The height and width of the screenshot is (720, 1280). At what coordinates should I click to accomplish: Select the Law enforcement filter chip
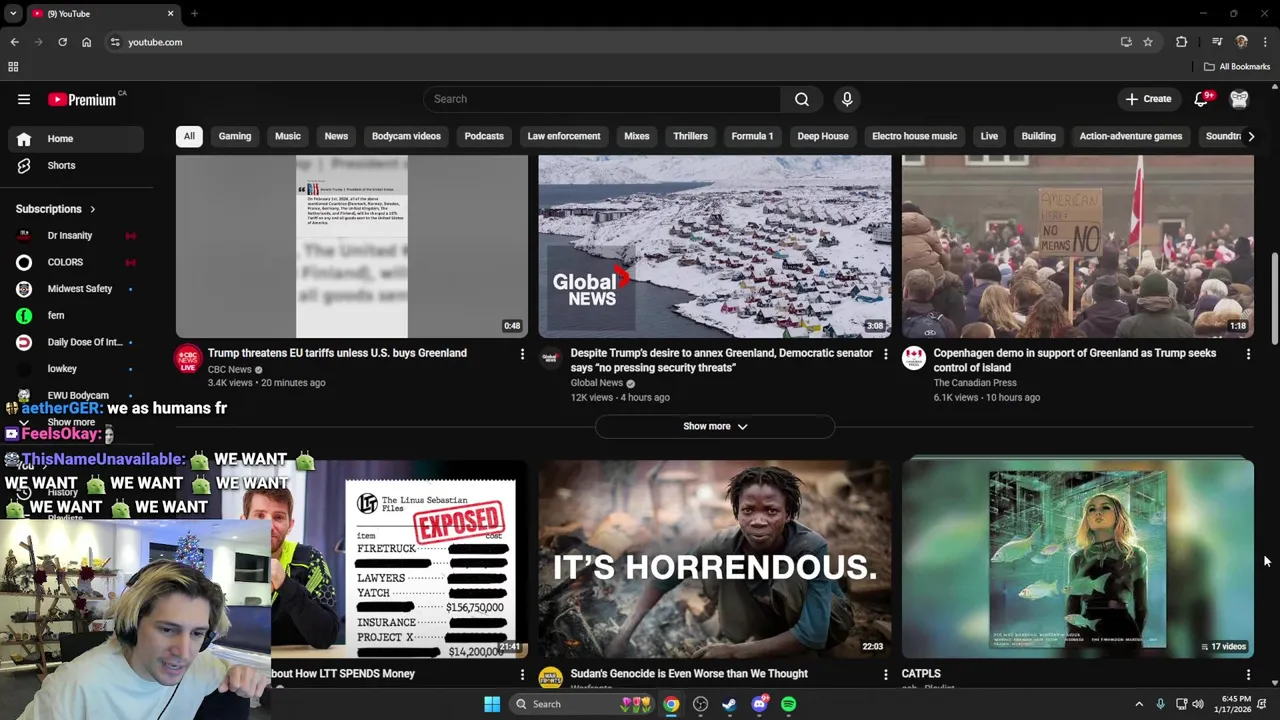[564, 136]
